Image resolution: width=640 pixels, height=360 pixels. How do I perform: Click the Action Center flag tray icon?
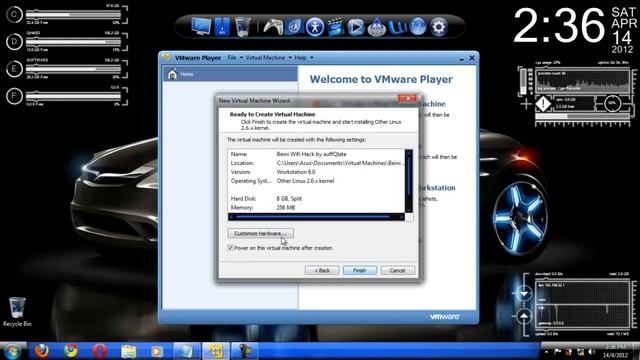(x=557, y=352)
